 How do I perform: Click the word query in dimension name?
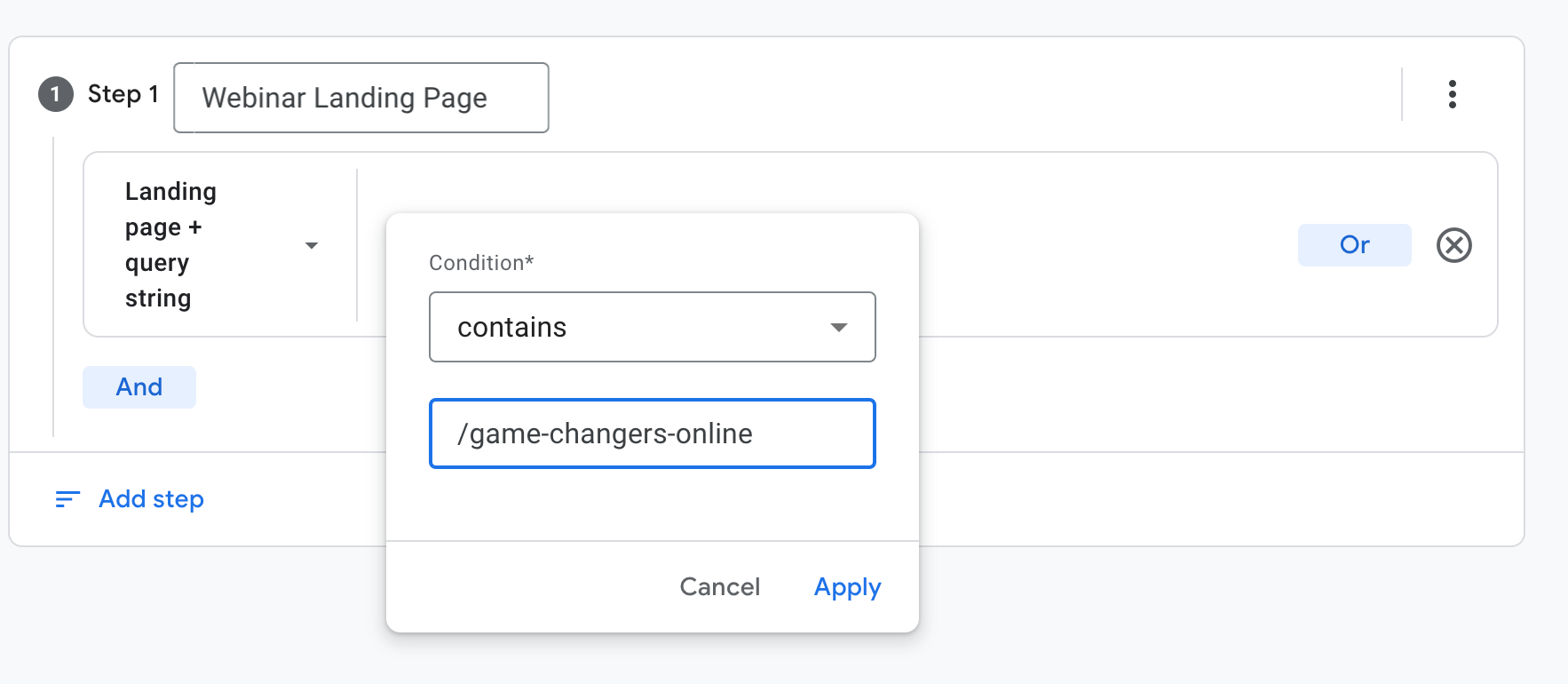(157, 264)
